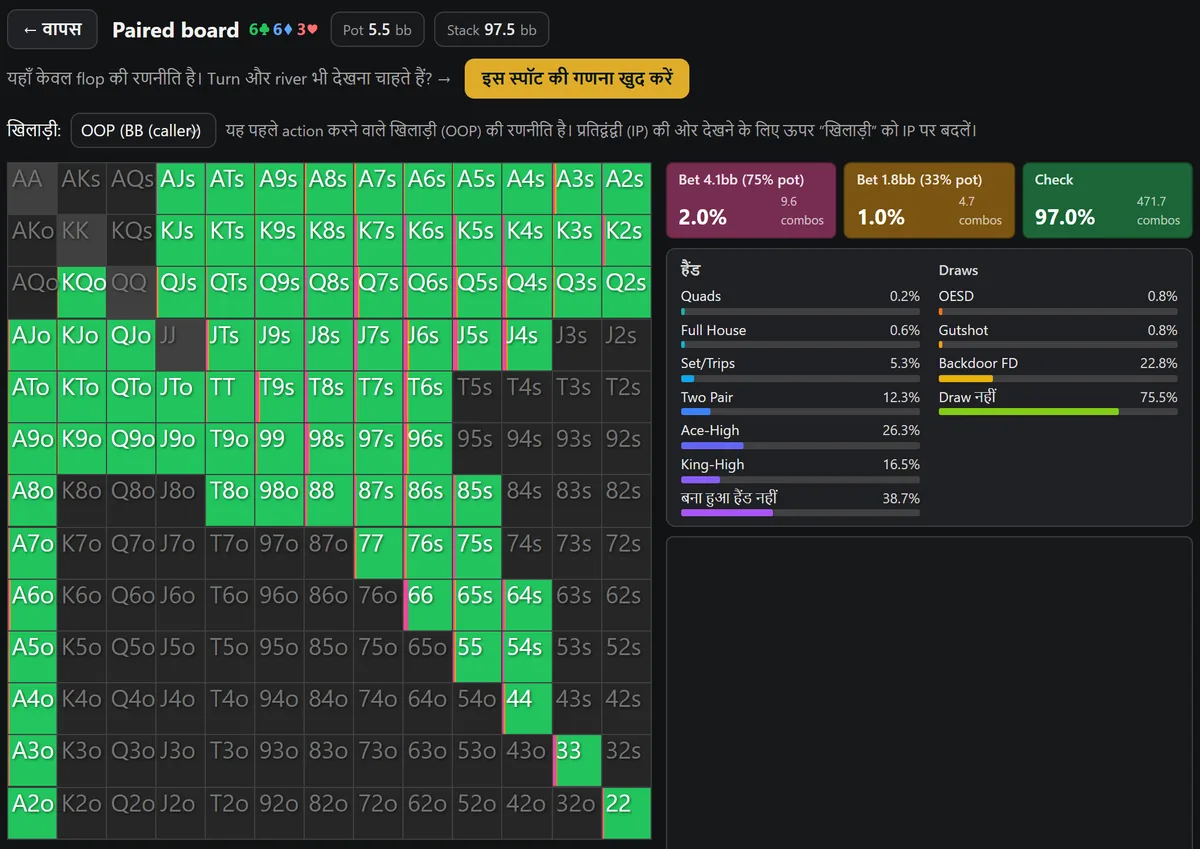Click the KQo hand cell

pyautogui.click(x=82, y=292)
